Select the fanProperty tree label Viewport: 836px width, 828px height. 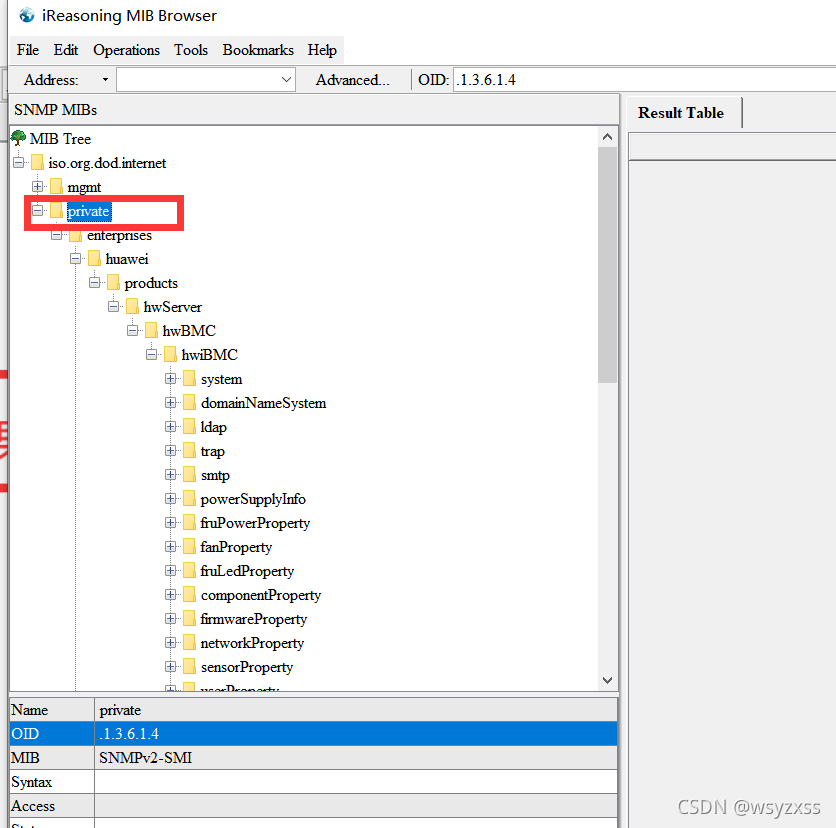pos(236,547)
